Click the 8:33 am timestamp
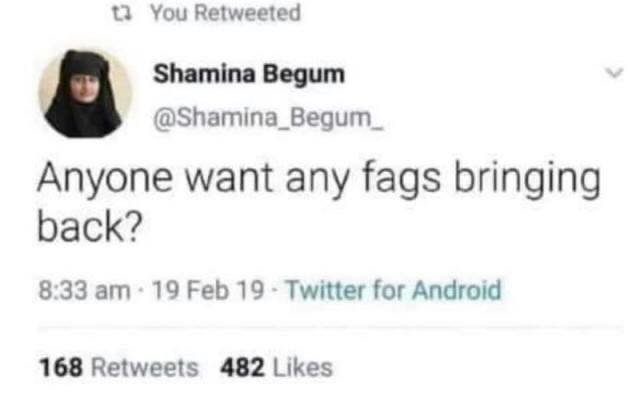640x393 pixels. [x=84, y=291]
